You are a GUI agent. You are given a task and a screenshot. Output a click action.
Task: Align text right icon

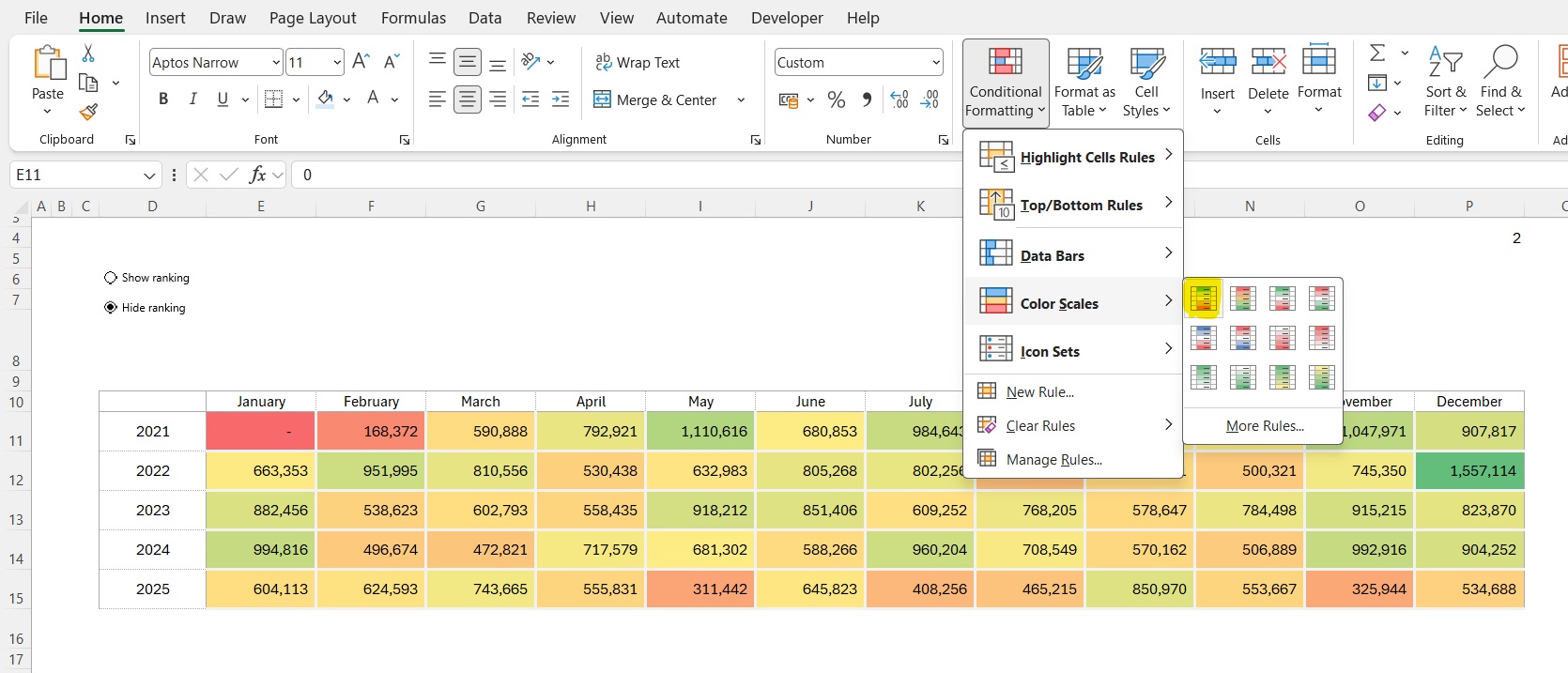click(x=498, y=99)
